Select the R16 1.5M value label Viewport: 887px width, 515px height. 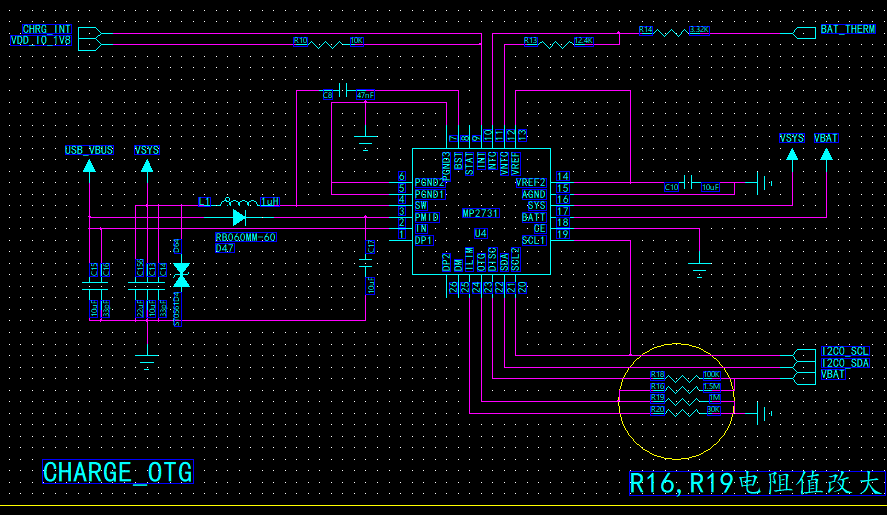tap(711, 386)
